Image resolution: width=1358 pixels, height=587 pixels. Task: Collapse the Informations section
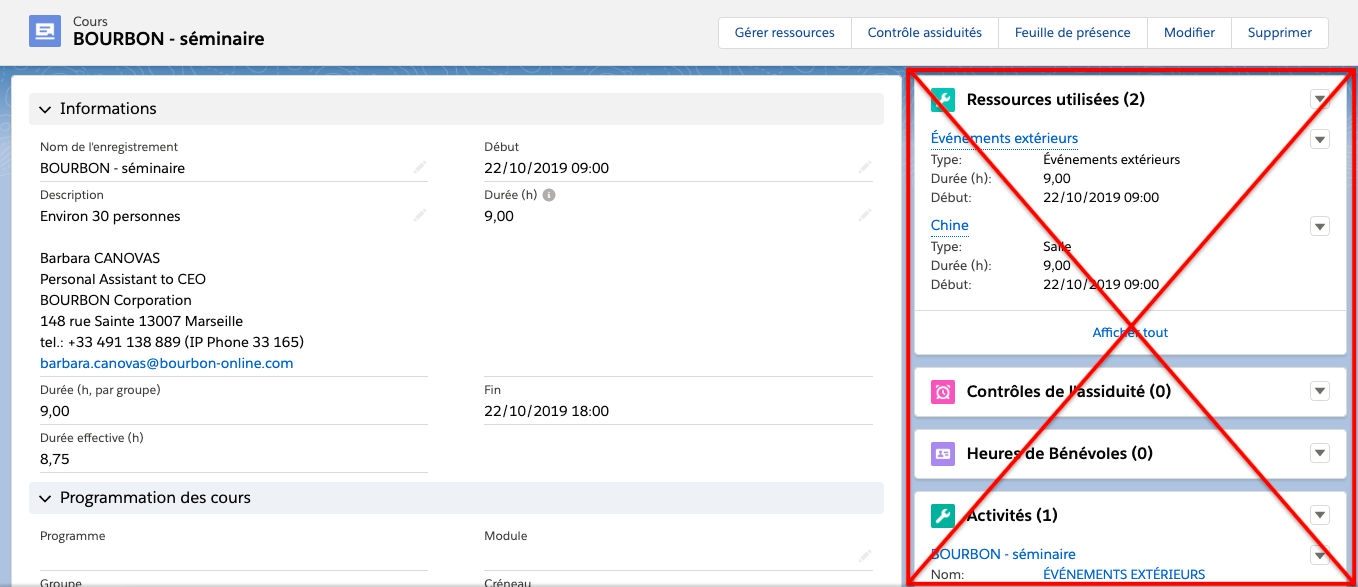coord(46,109)
